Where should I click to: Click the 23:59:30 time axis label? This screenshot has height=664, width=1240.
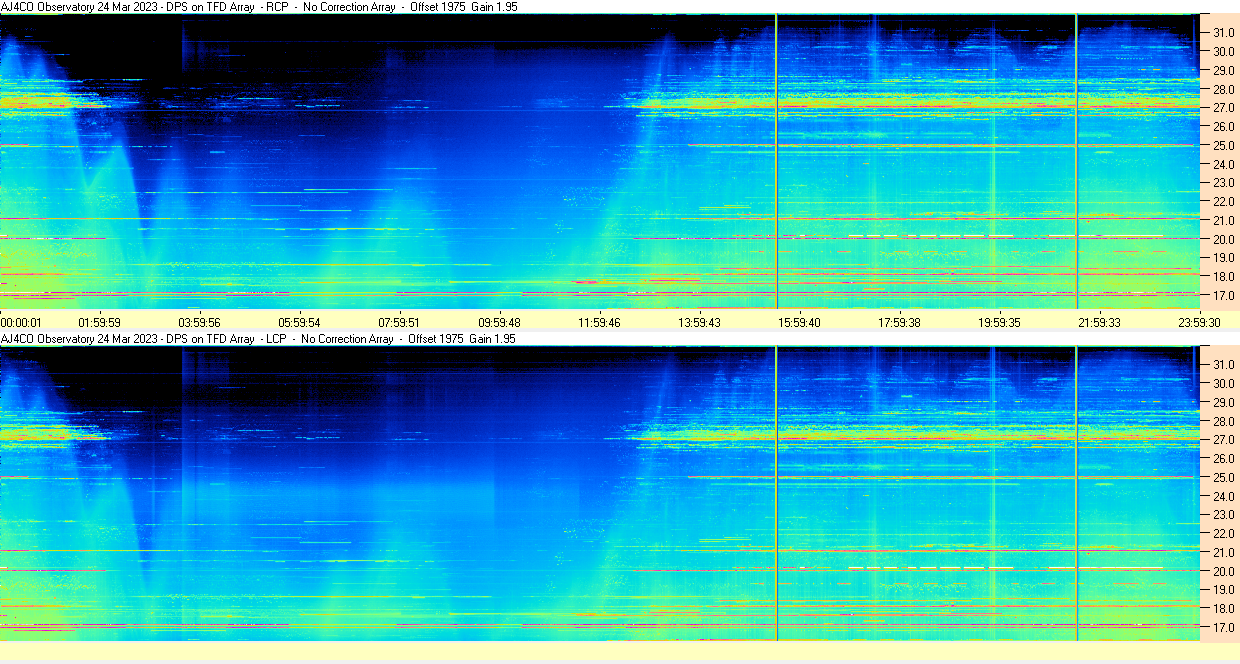[1199, 323]
